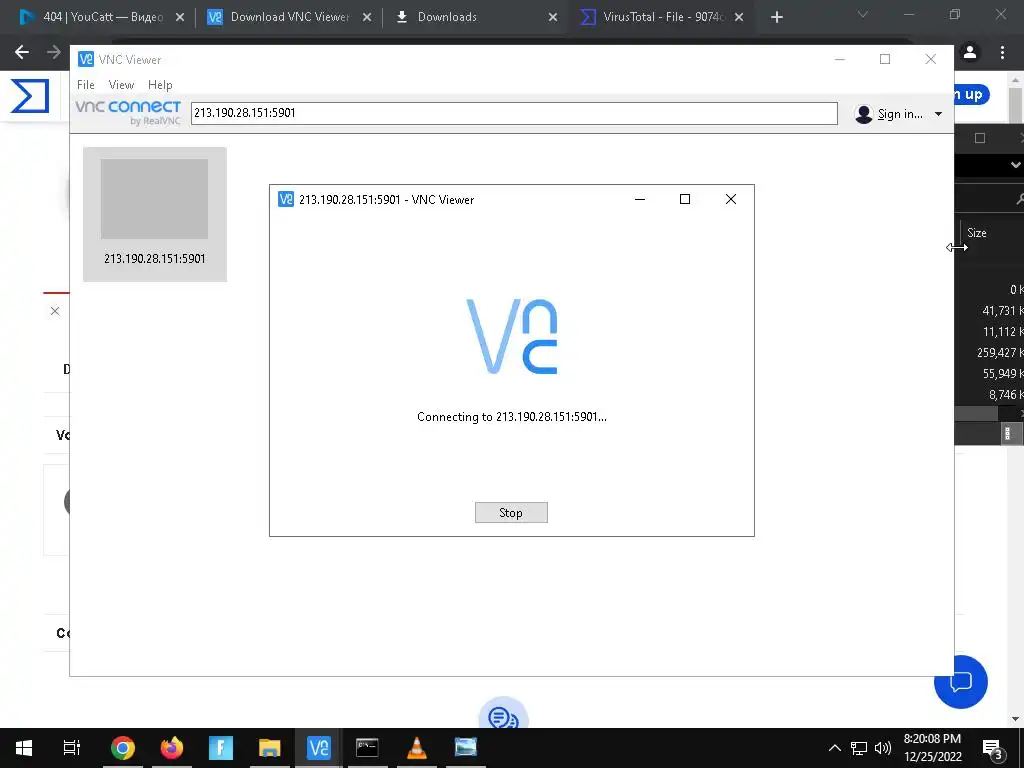This screenshot has height=768, width=1024.
Task: Click the VNC server address input field
Action: [514, 113]
